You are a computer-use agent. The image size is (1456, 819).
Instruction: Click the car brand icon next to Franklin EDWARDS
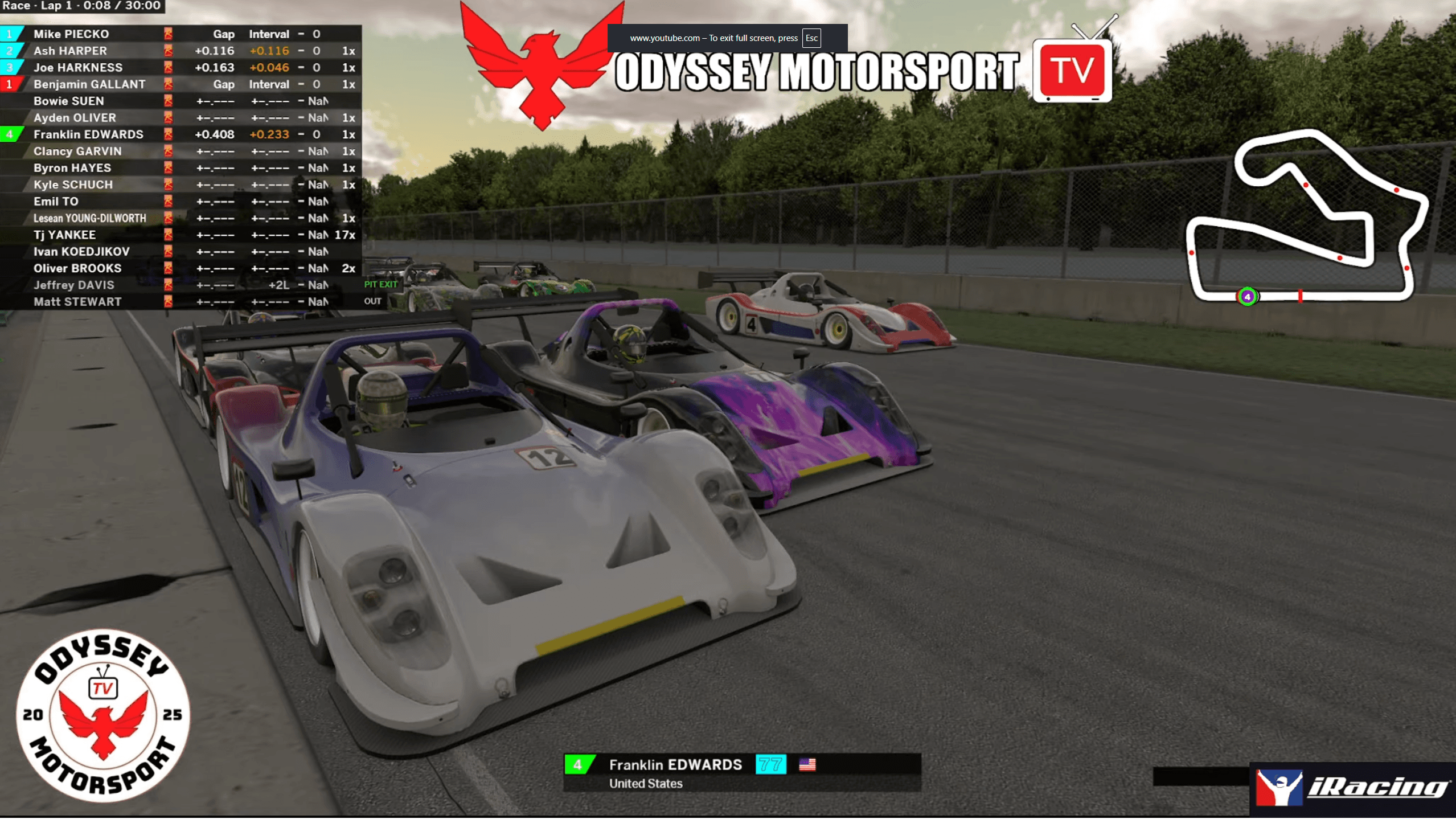pos(168,134)
